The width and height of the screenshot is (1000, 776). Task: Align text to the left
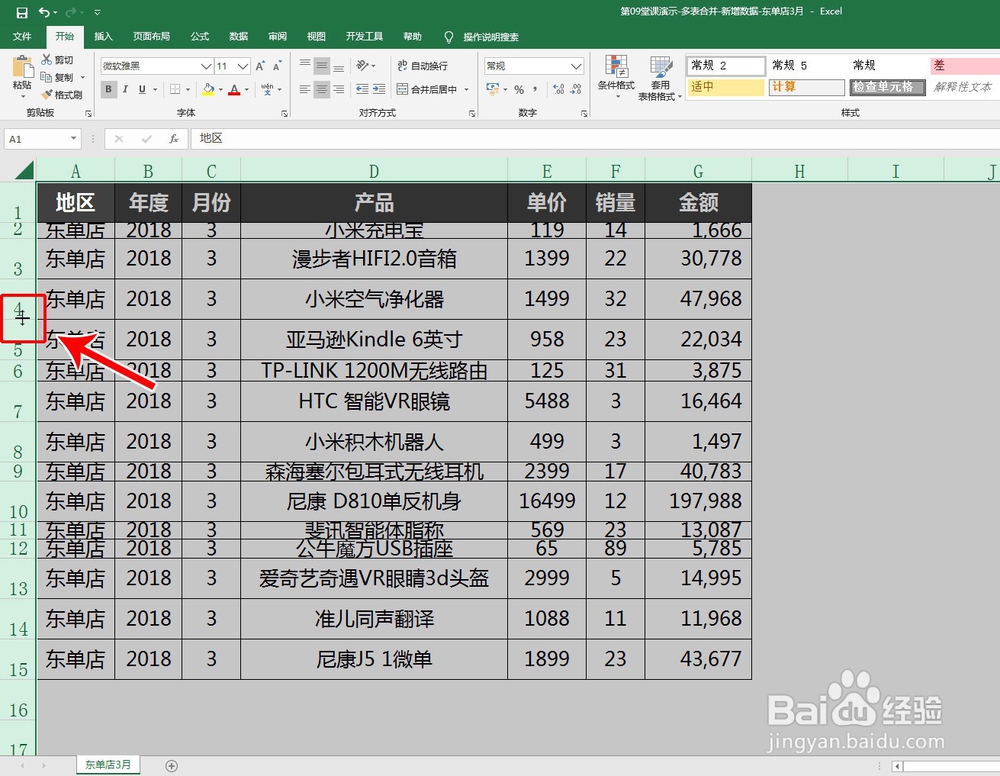305,89
